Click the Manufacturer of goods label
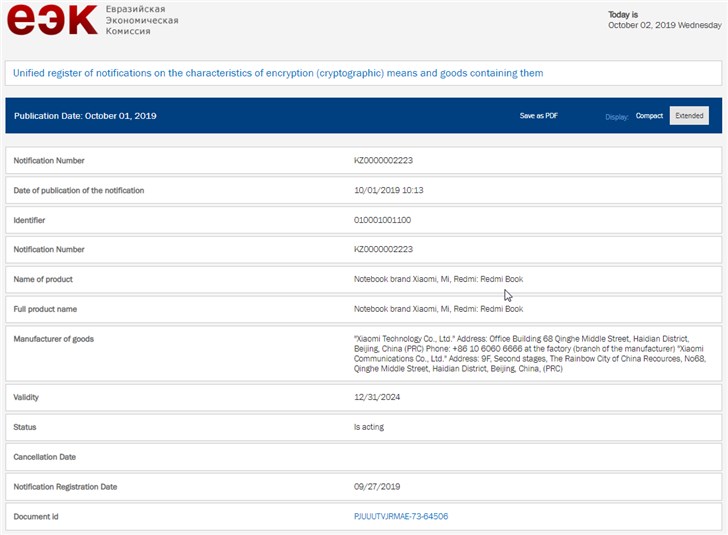This screenshot has height=535, width=728. tap(53, 339)
